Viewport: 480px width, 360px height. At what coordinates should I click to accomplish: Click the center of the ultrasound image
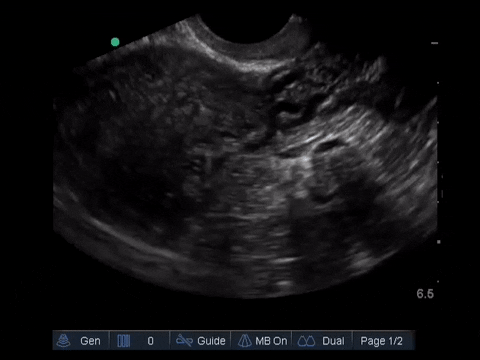[x=245, y=157]
